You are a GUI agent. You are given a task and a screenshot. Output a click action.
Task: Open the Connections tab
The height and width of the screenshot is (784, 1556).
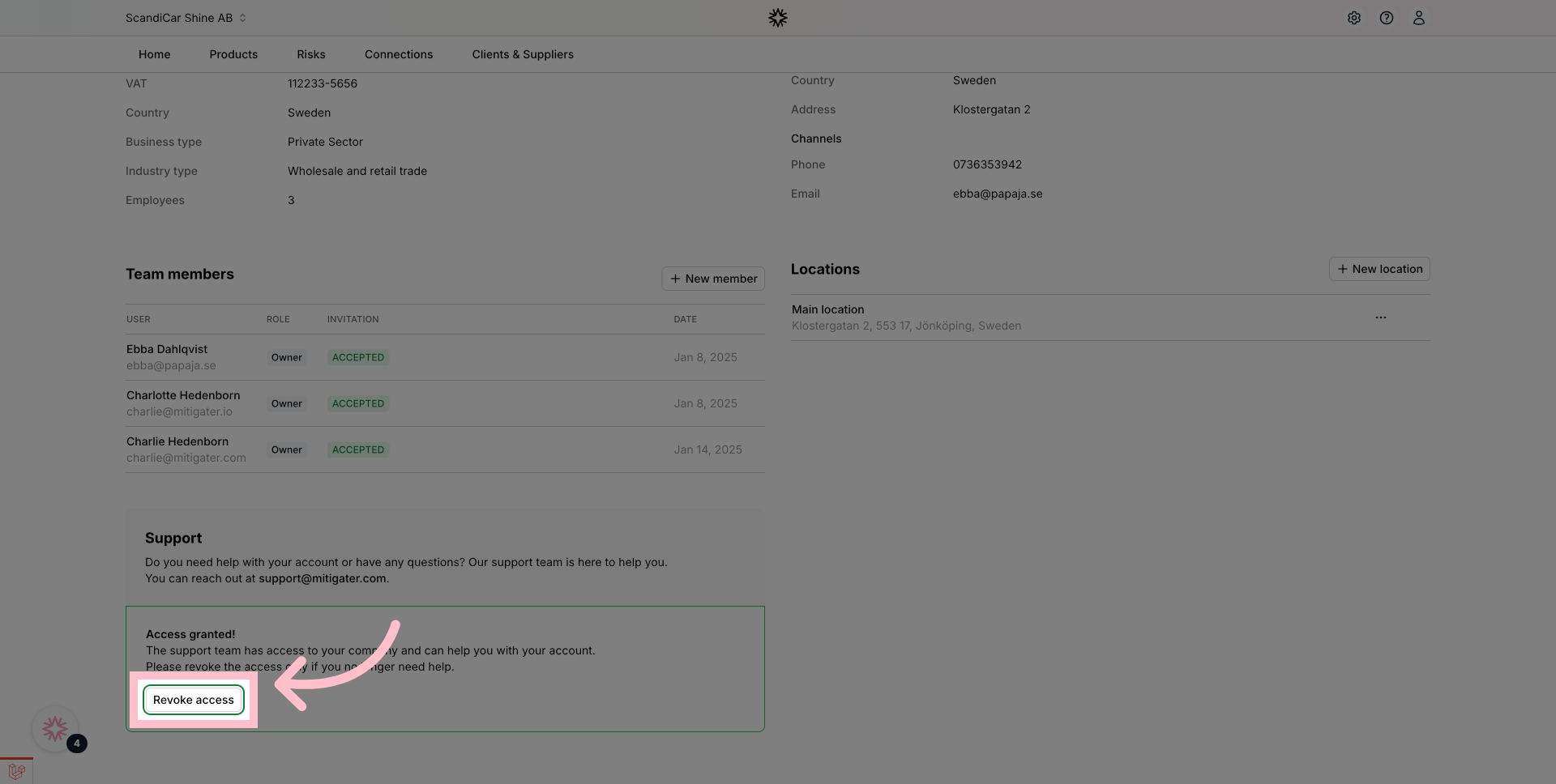(399, 54)
